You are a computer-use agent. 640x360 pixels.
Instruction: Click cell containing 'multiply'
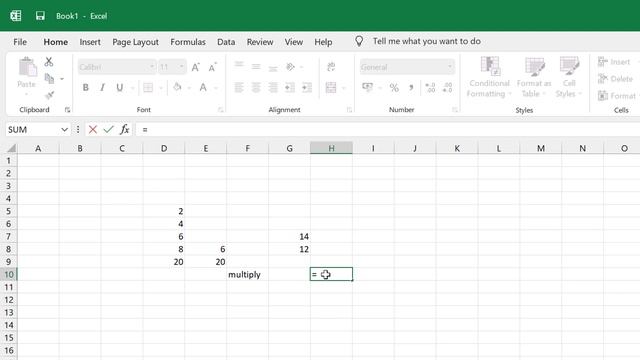(247, 274)
